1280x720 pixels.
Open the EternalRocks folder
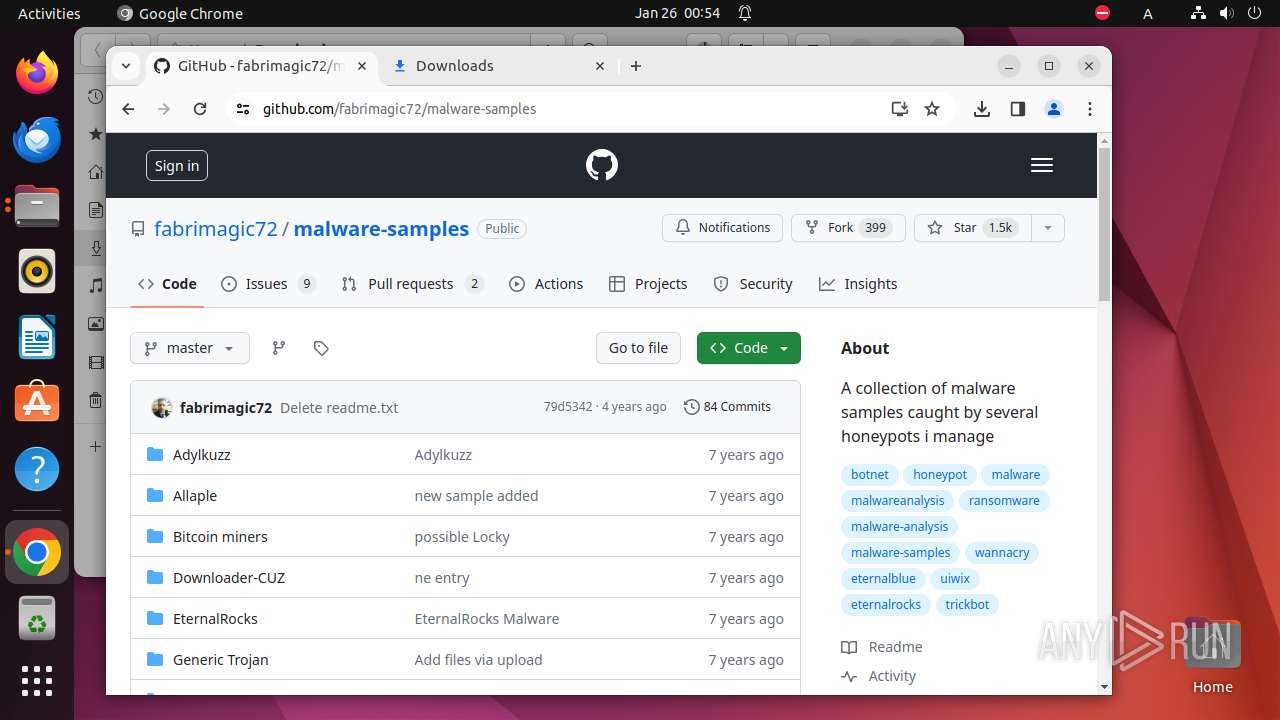[x=215, y=619]
